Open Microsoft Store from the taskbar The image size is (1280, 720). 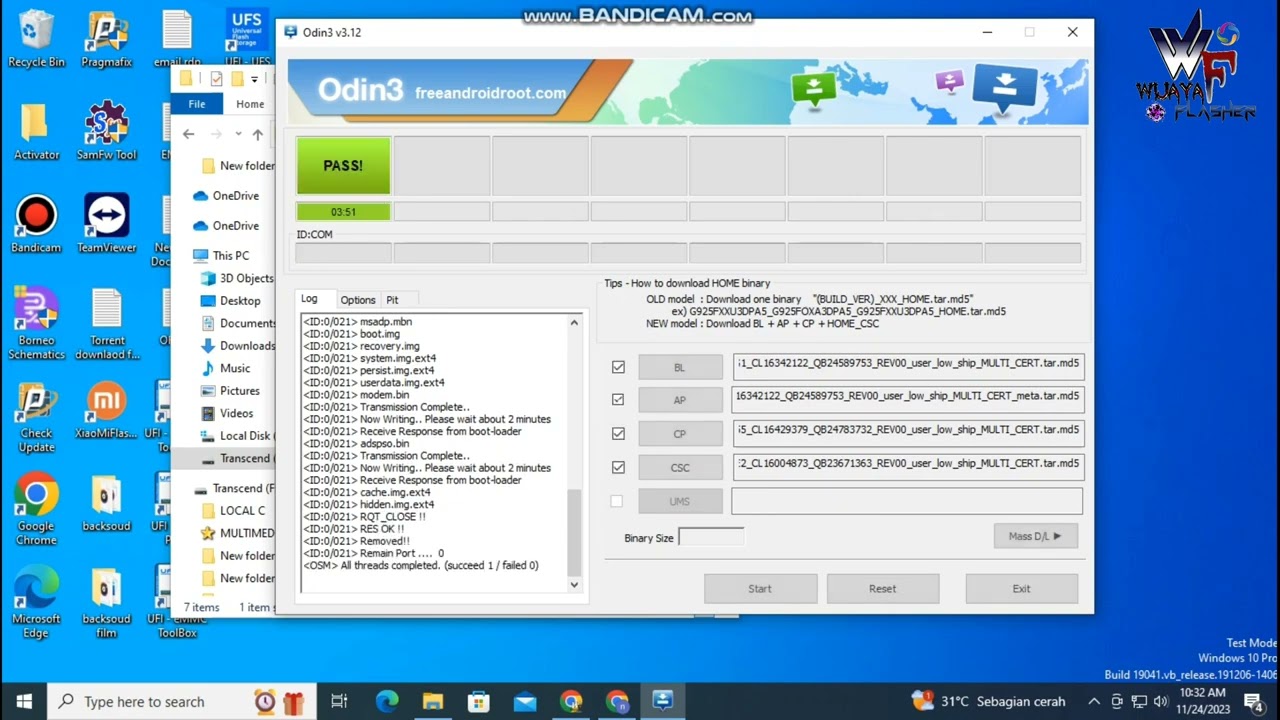point(479,701)
